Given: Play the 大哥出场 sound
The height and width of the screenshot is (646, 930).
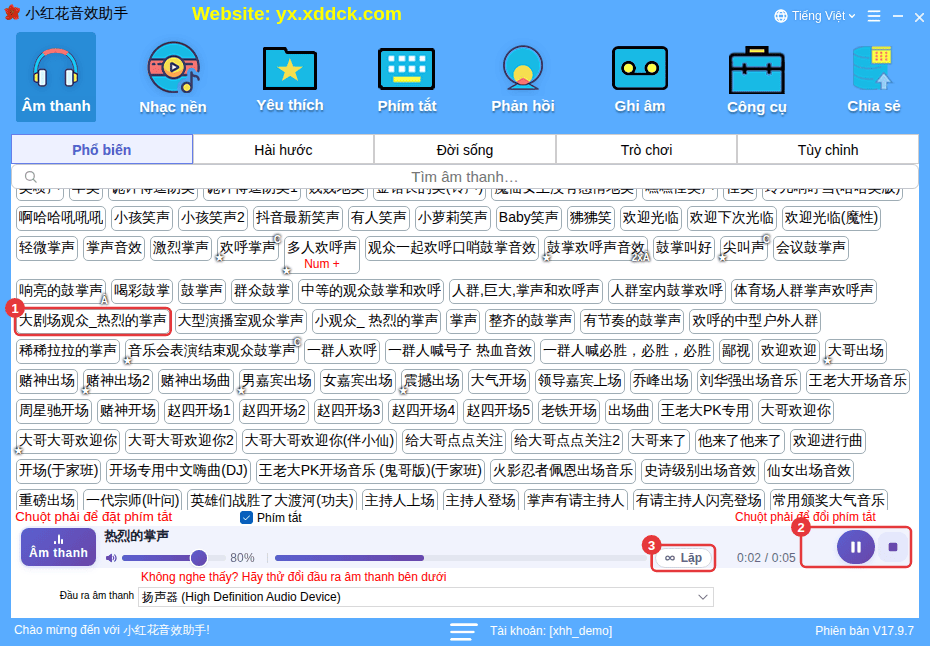Looking at the screenshot, I should click(x=856, y=351).
